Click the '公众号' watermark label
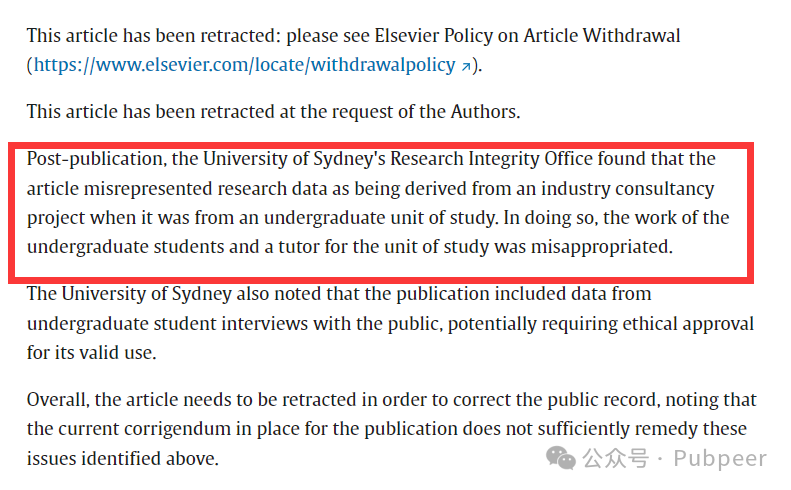The height and width of the screenshot is (490, 791). (615, 458)
